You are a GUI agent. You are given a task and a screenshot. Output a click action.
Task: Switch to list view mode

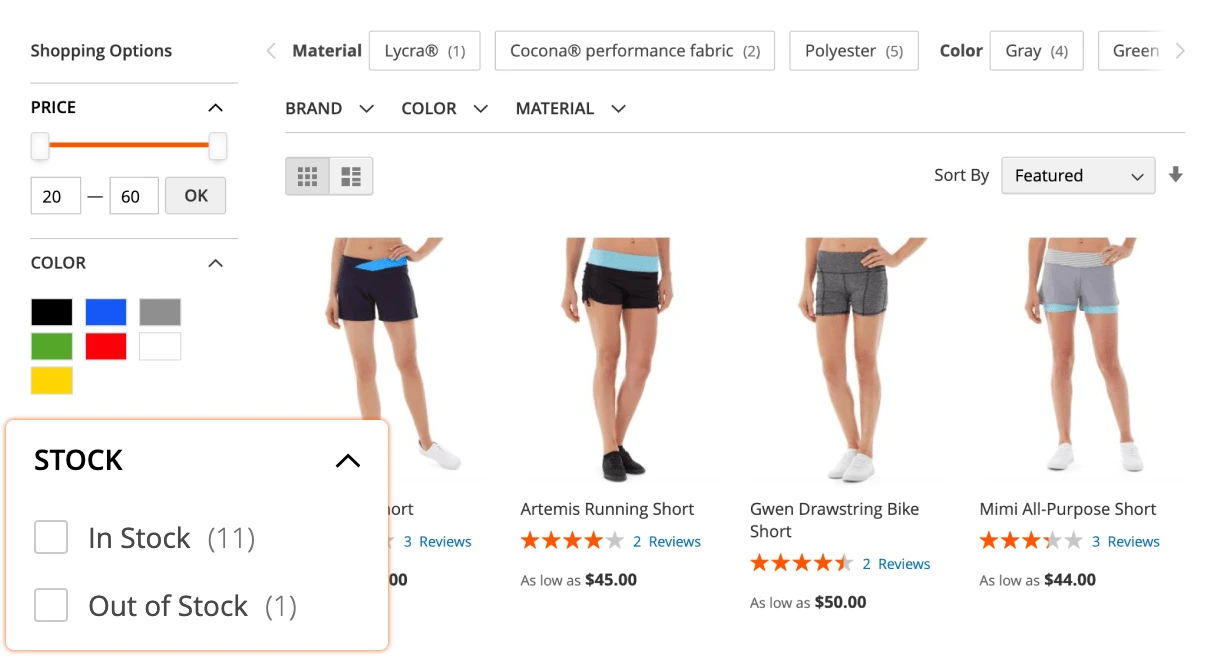click(351, 175)
